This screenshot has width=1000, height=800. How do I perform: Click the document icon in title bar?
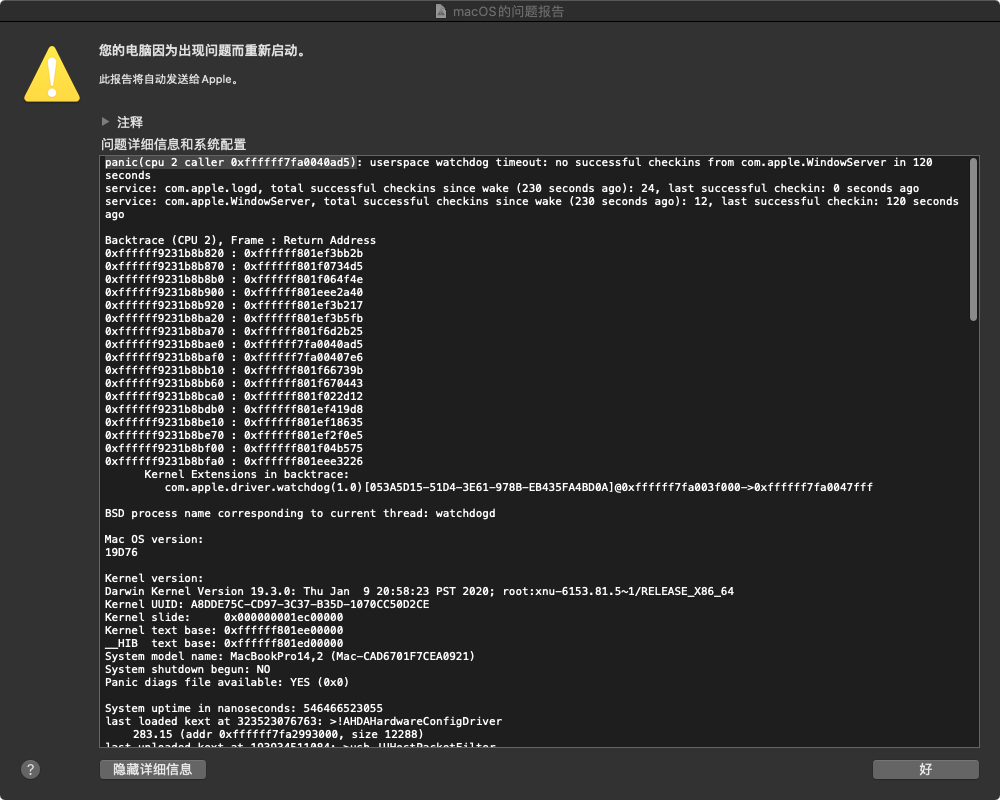[x=441, y=11]
